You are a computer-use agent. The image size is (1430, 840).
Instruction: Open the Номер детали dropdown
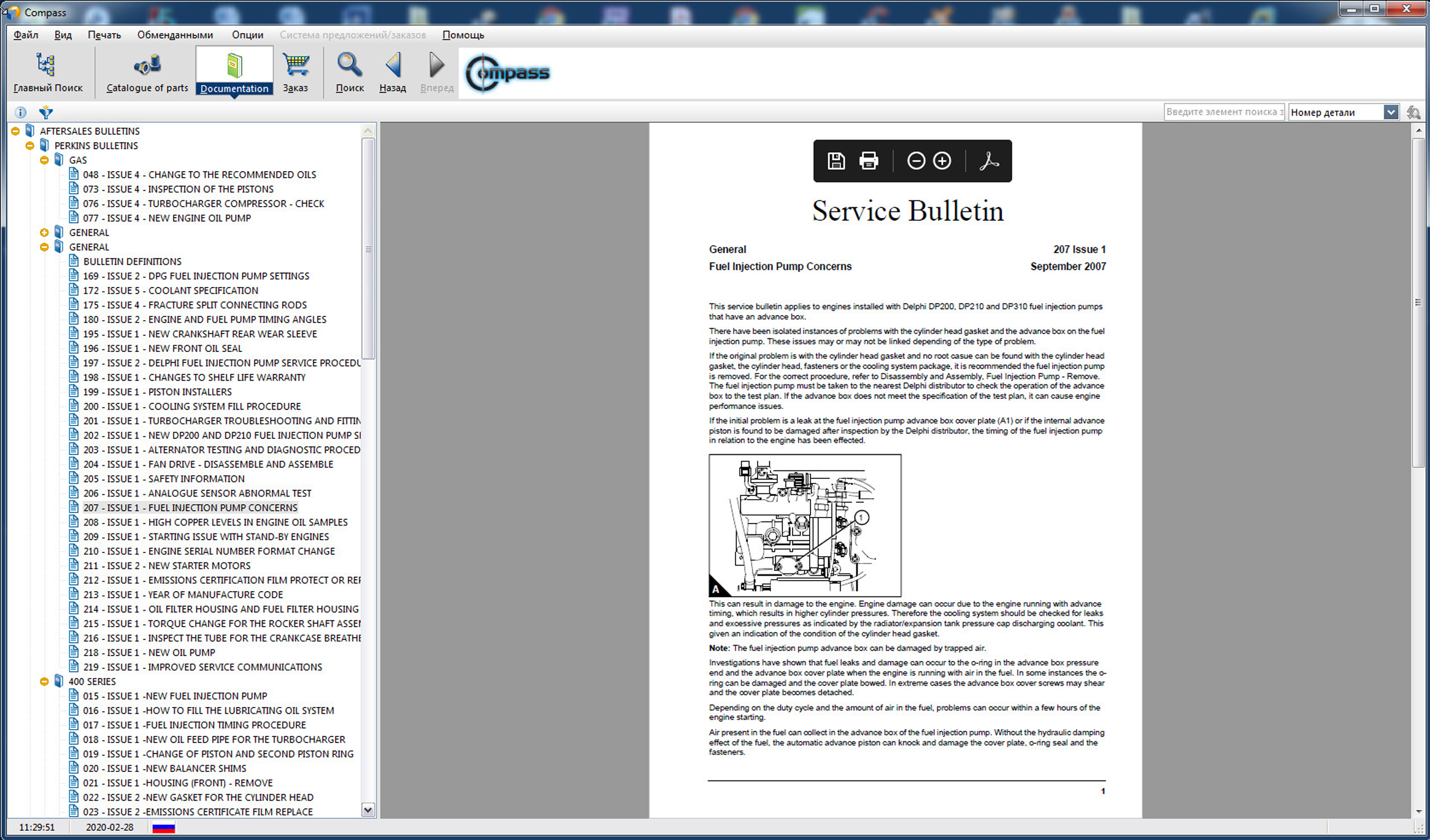coord(1390,112)
